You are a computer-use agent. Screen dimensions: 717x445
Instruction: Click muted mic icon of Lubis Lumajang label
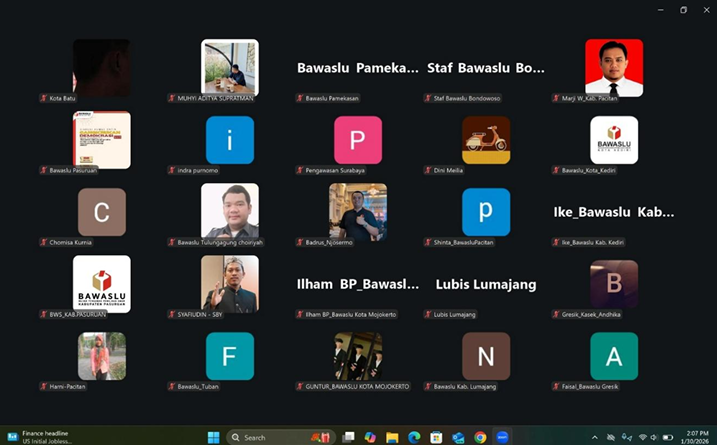tap(428, 315)
